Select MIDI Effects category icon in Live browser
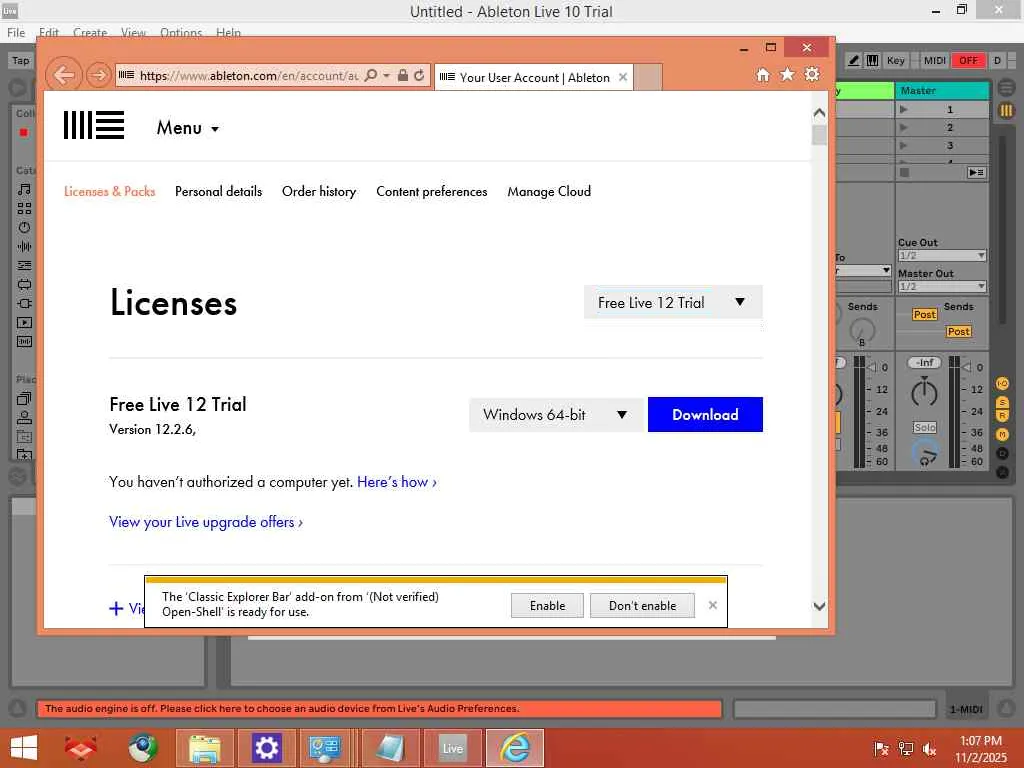Image resolution: width=1024 pixels, height=768 pixels. 24,265
